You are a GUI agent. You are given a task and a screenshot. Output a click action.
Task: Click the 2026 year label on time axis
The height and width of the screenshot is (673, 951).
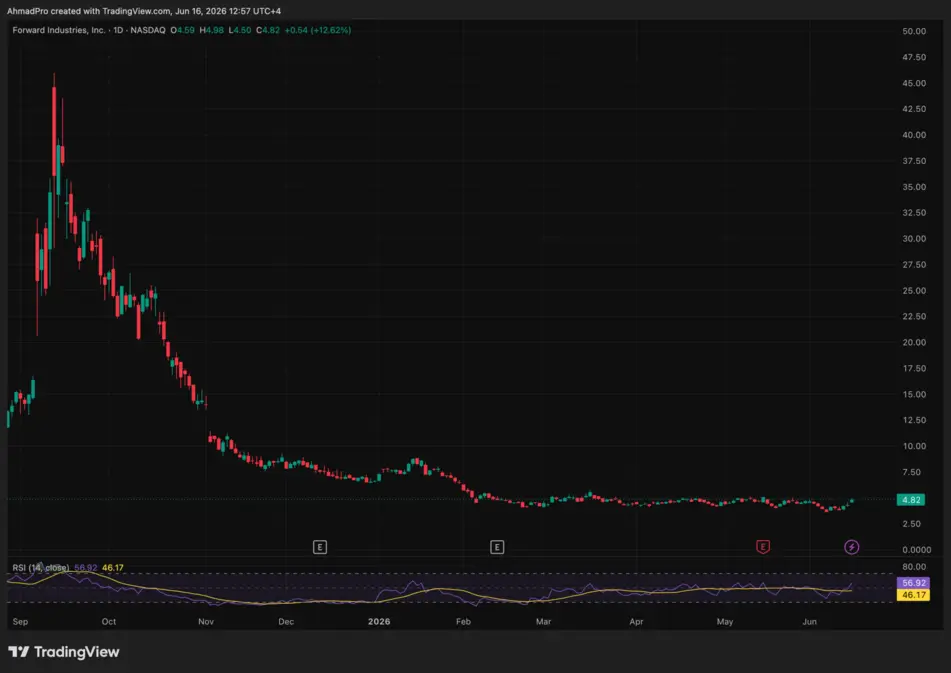tap(379, 621)
